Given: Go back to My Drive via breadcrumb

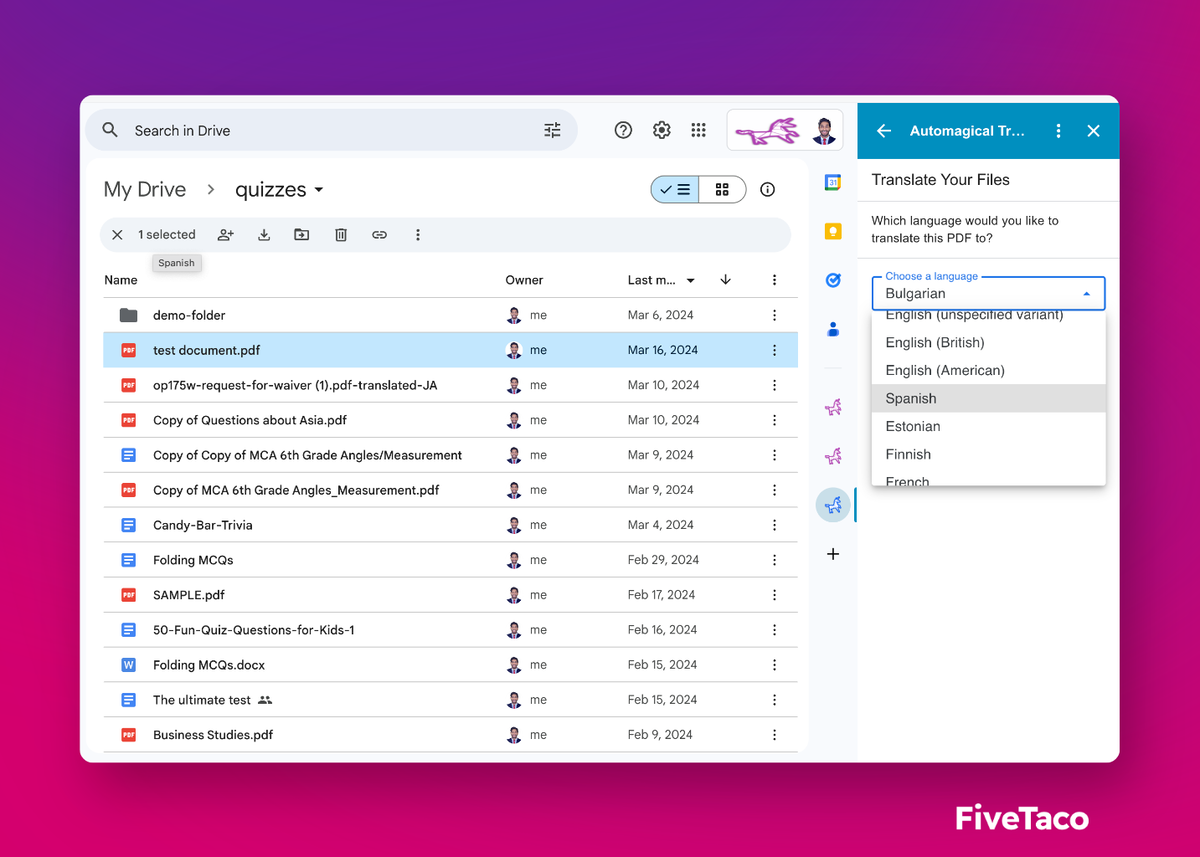Looking at the screenshot, I should [145, 189].
